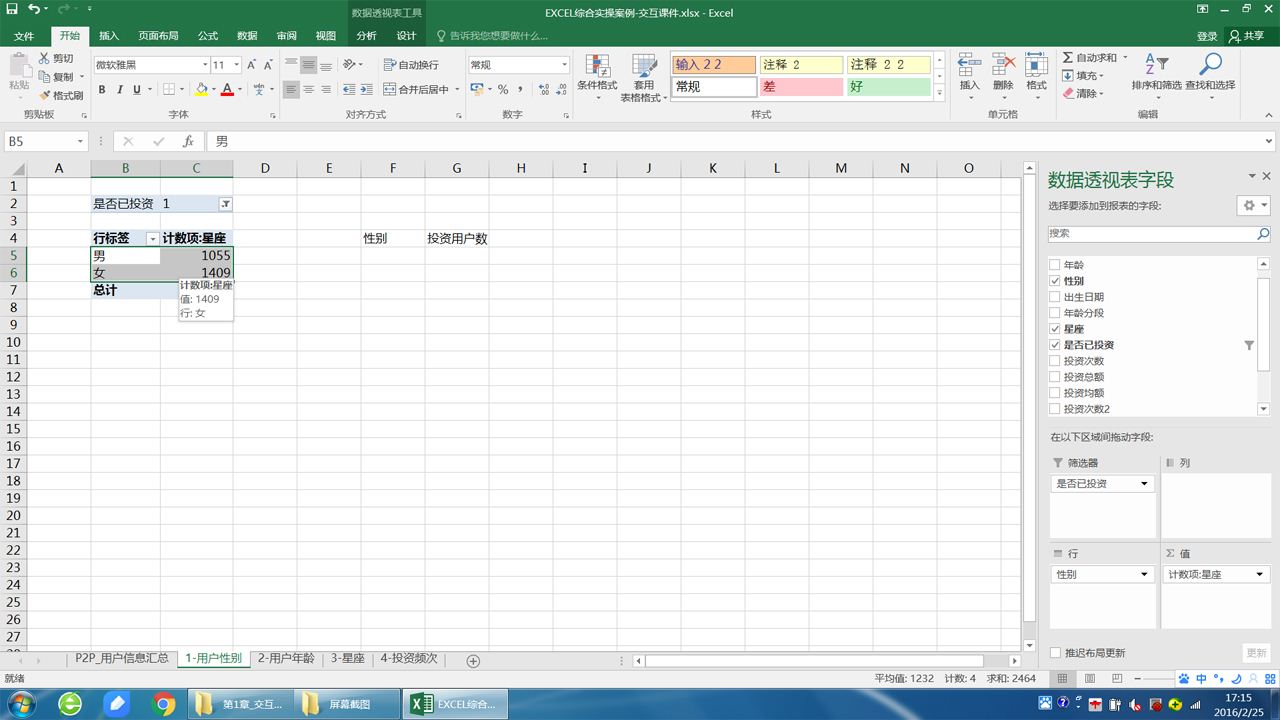Click the fill color paint bucket icon
This screenshot has height=720, width=1280.
(201, 89)
